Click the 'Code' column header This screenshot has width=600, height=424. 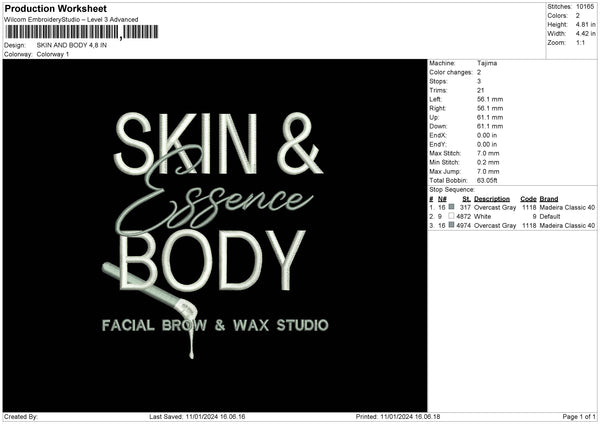click(x=528, y=199)
